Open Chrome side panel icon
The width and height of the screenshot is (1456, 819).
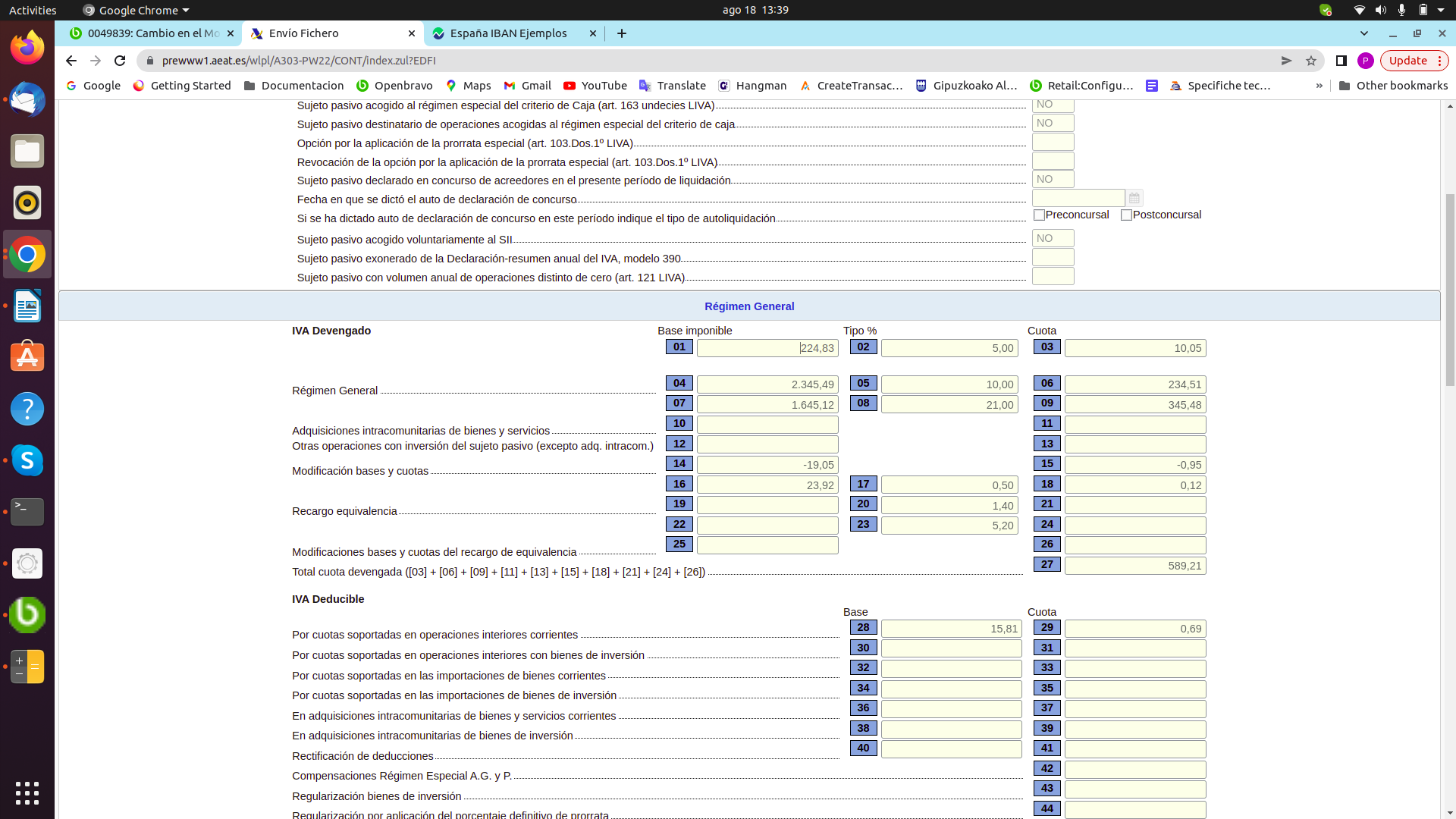point(1341,61)
